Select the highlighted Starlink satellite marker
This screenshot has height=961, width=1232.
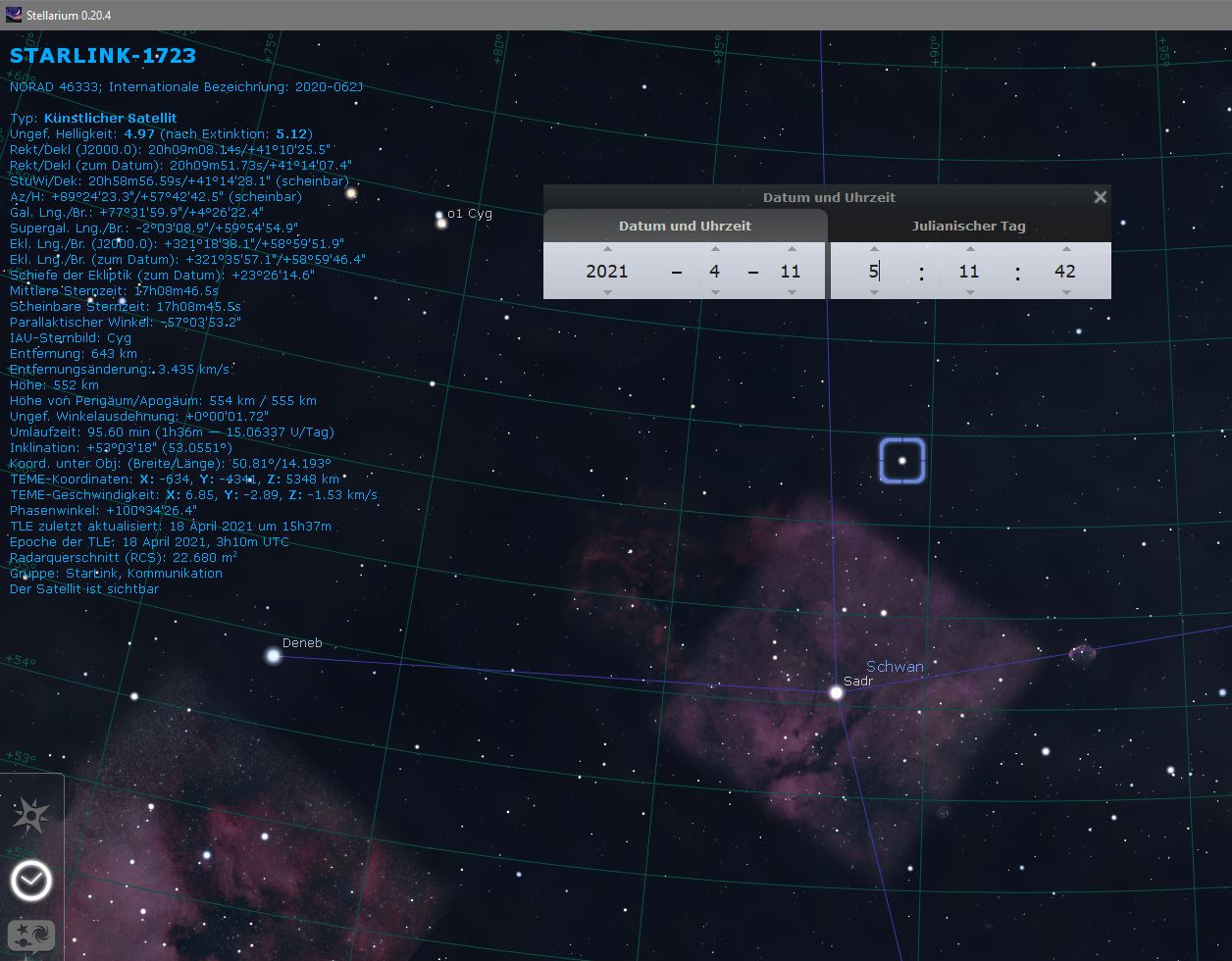pos(901,460)
